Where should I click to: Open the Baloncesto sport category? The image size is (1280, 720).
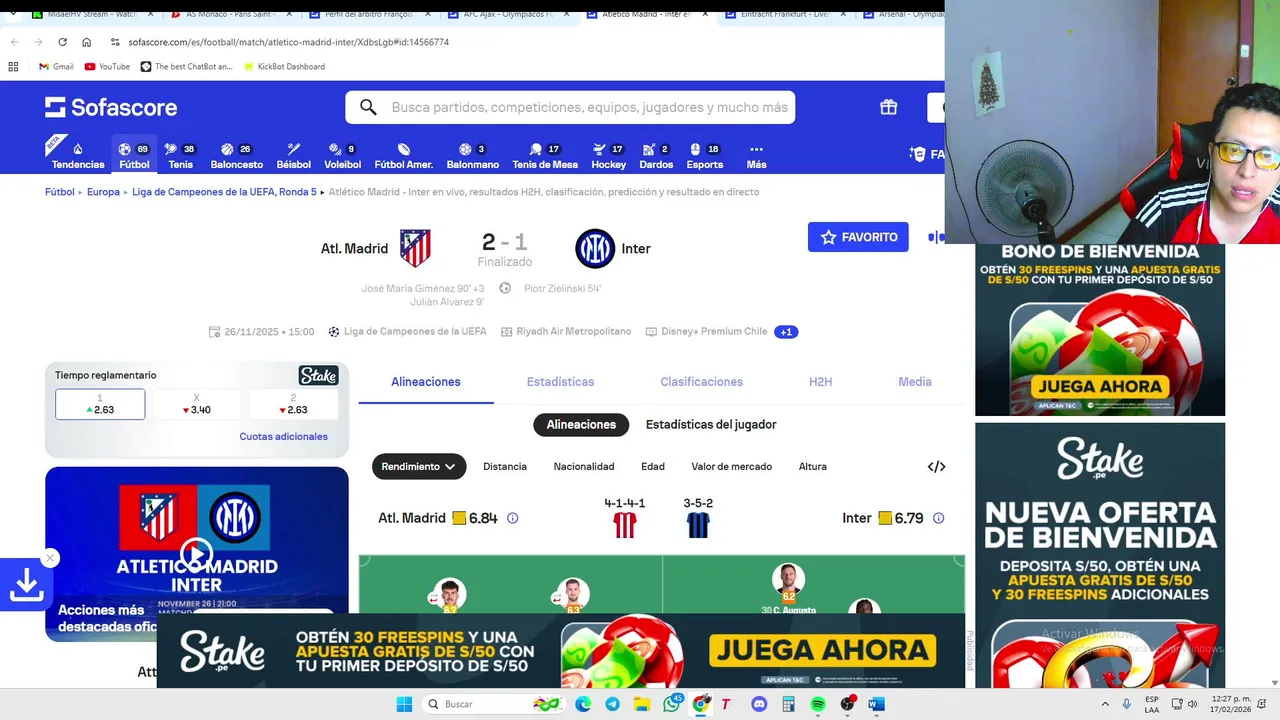(236, 156)
